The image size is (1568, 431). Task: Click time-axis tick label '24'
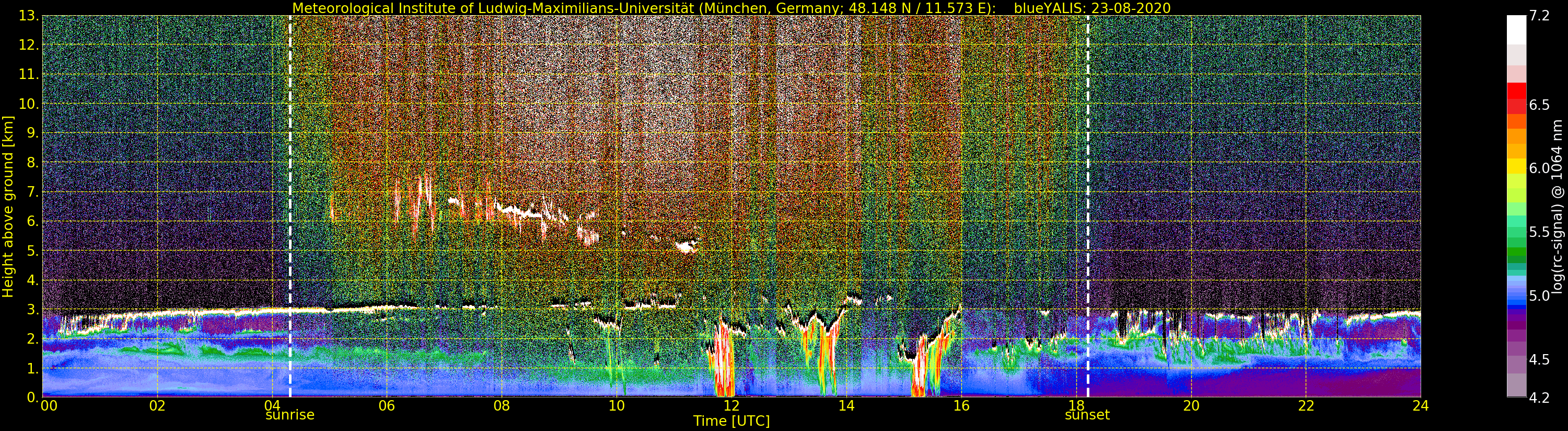(x=1421, y=405)
